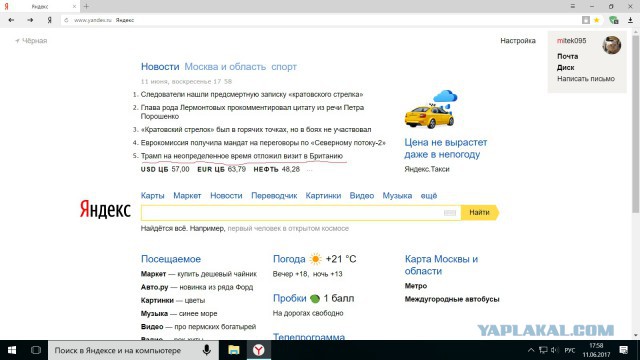Open the browser menu hamburger icon

[573, 6]
